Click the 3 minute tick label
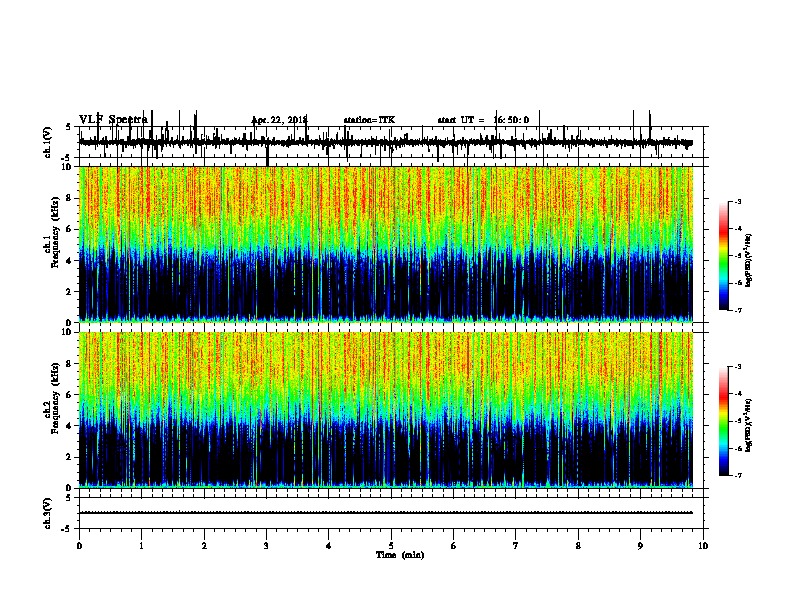 266,546
